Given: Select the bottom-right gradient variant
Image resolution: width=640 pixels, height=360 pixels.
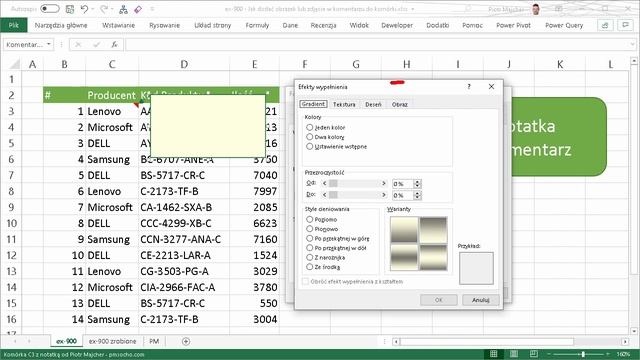Looking at the screenshot, I should [433, 257].
